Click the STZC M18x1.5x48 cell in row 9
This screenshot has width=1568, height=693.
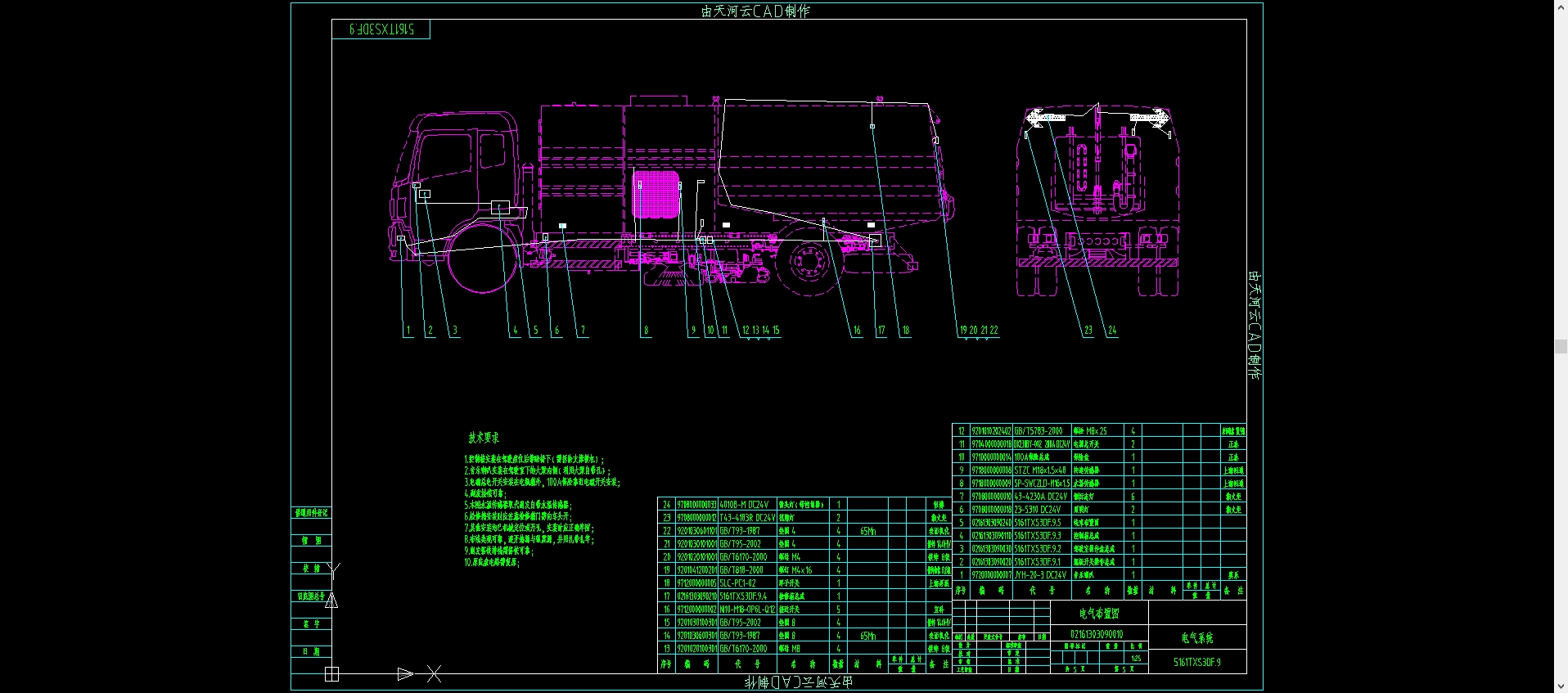tap(1040, 470)
